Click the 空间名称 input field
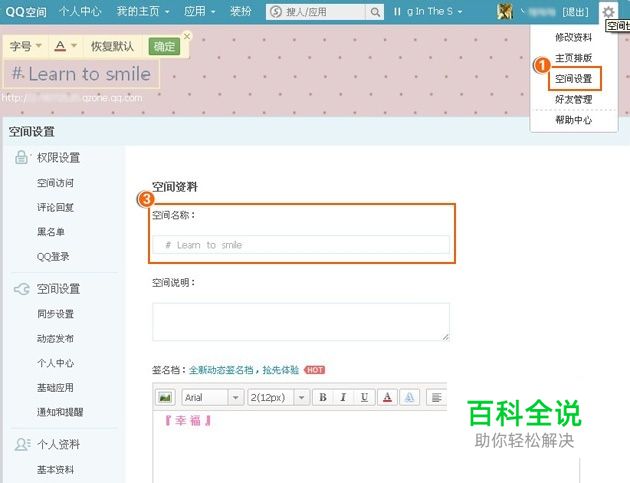The height and width of the screenshot is (483, 630). tap(301, 245)
